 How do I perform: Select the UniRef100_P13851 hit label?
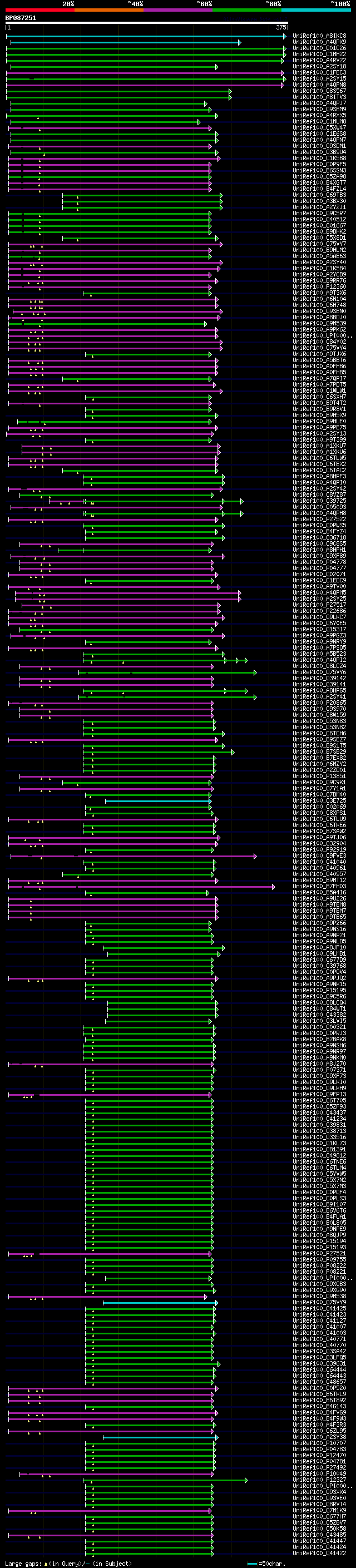pyautogui.click(x=319, y=776)
